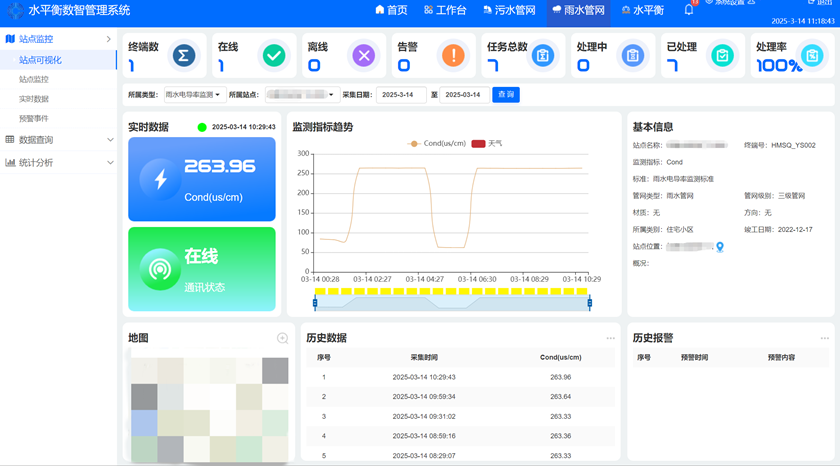The width and height of the screenshot is (840, 466).
Task: Click the 离线 purple X icon
Action: tap(364, 56)
